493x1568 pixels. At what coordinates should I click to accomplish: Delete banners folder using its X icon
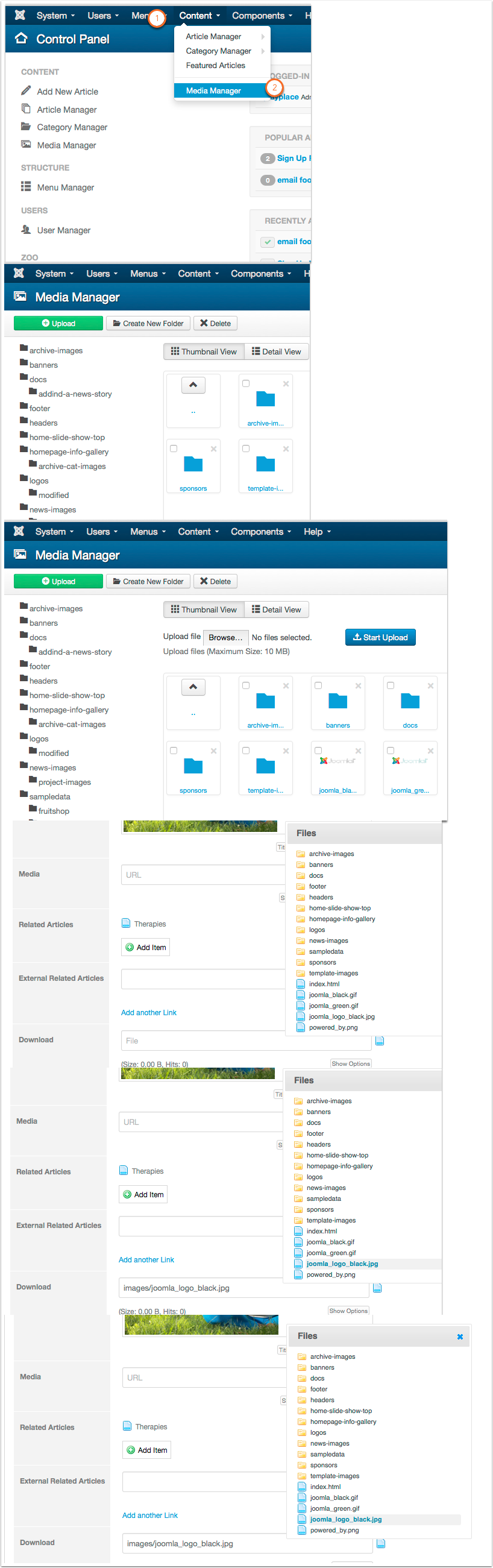(358, 685)
